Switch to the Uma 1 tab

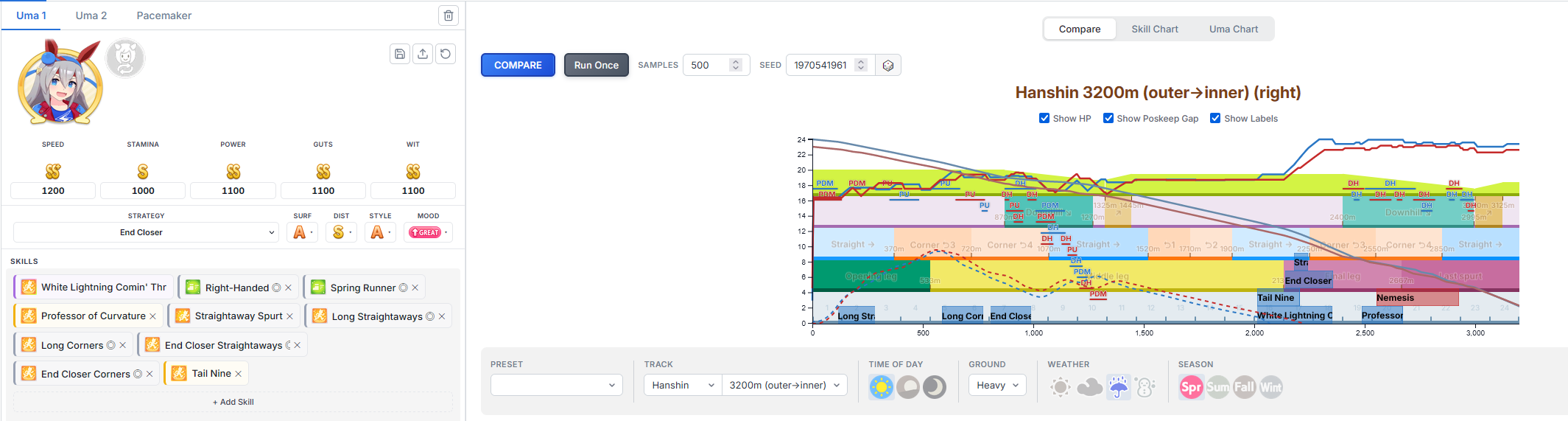point(31,15)
